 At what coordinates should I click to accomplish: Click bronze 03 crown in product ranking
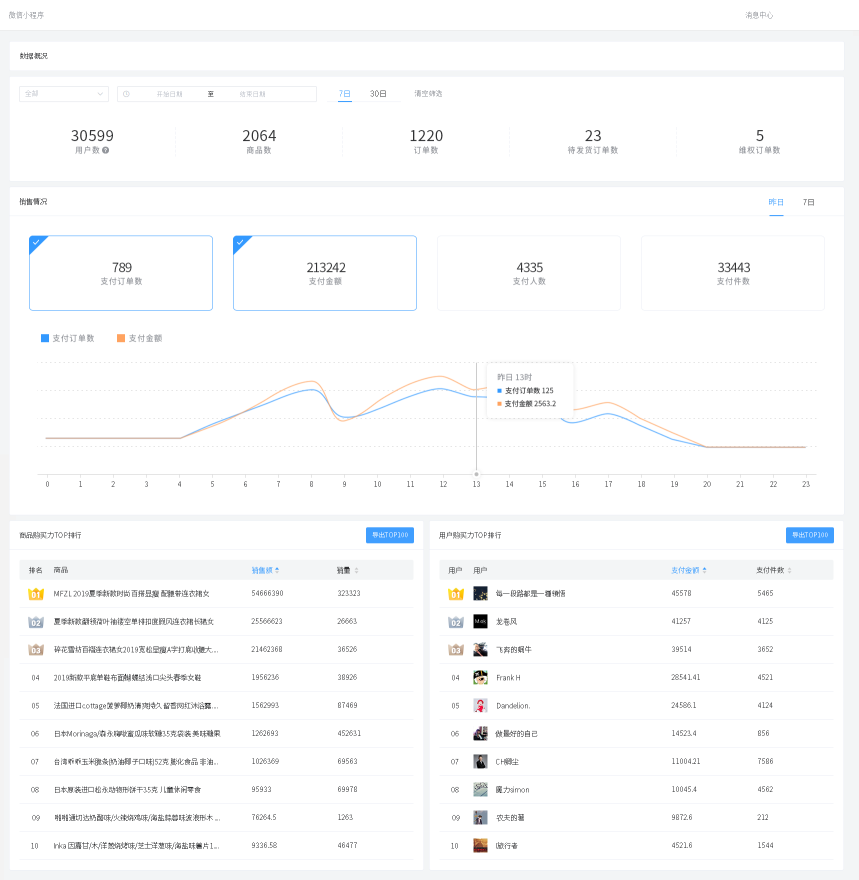tap(35, 650)
